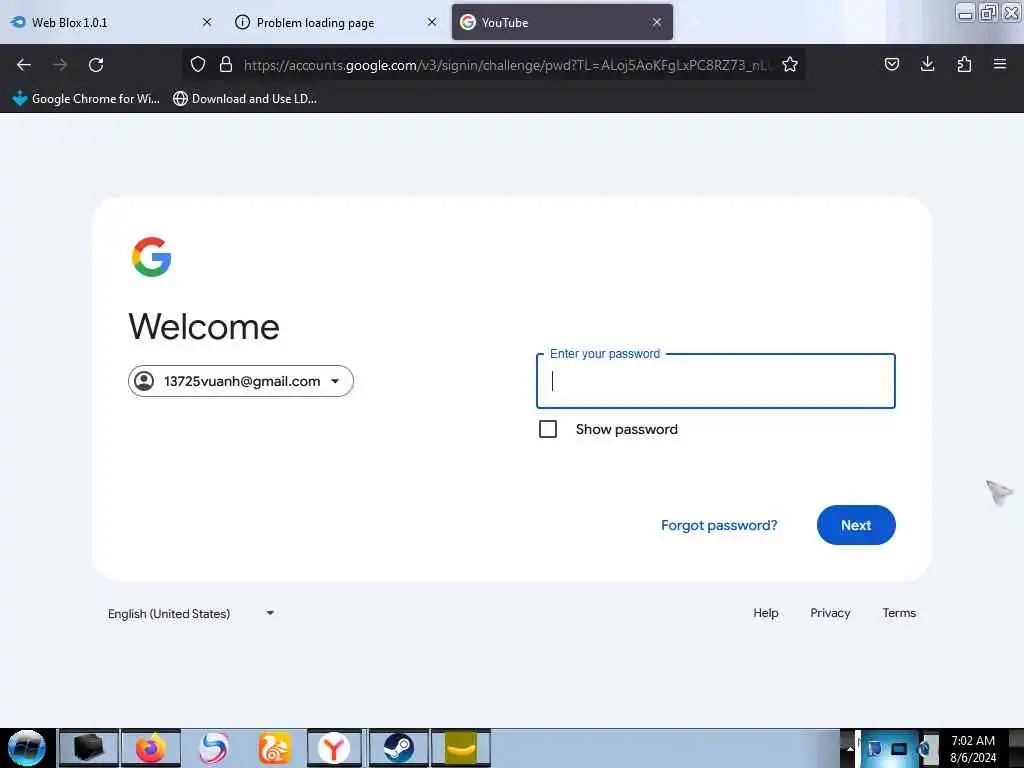This screenshot has height=768, width=1024.
Task: Switch to the Web Blox 1.0.1 tab
Action: click(x=111, y=22)
